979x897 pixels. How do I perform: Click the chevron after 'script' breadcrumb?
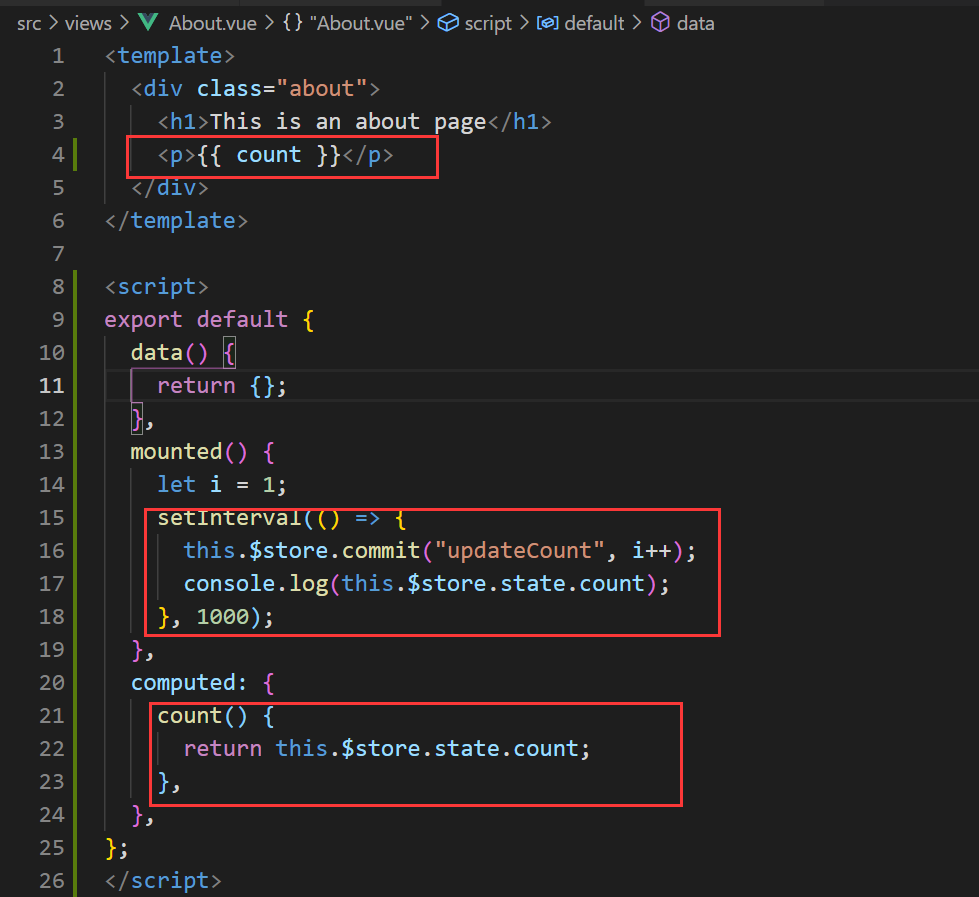524,24
